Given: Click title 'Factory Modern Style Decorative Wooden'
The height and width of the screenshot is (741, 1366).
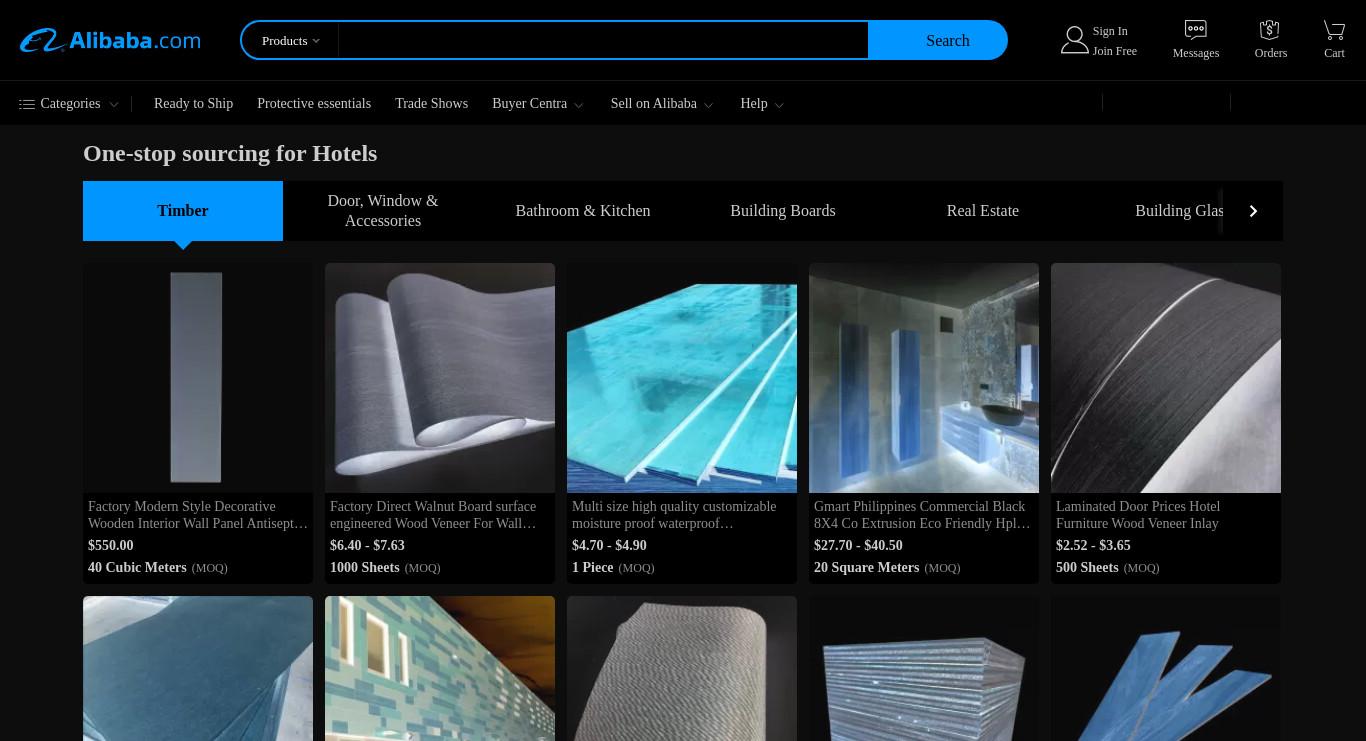Looking at the screenshot, I should (x=198, y=515).
